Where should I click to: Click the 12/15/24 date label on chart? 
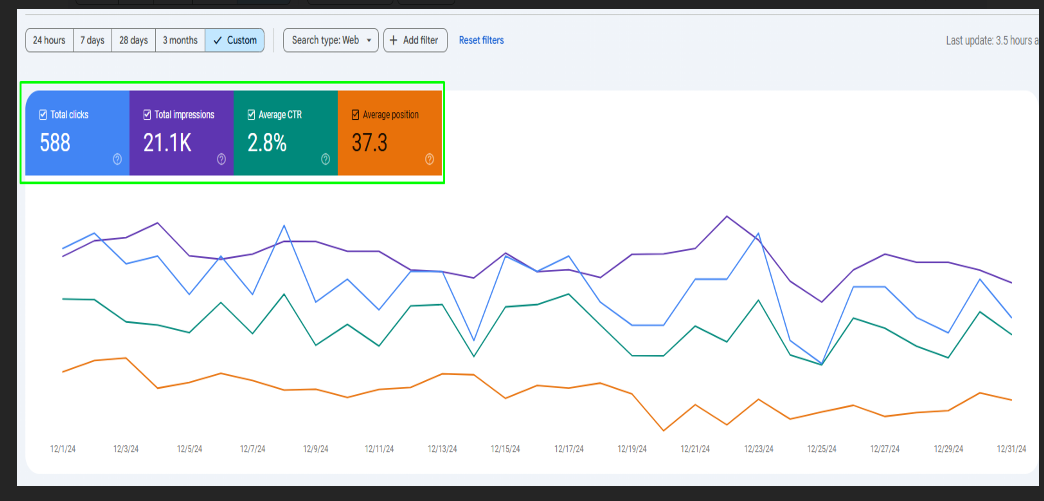coord(505,450)
